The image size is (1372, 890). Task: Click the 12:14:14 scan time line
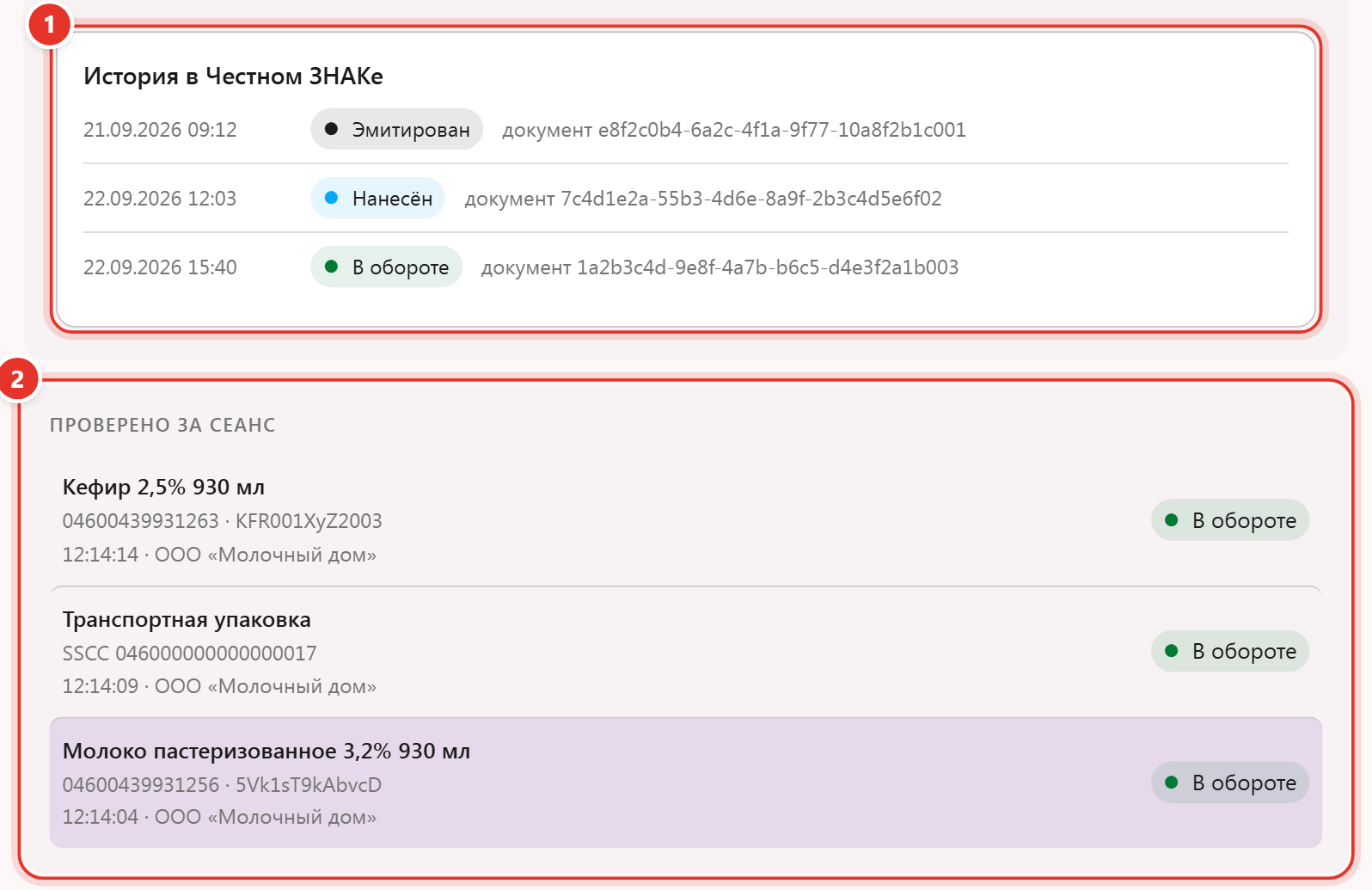coord(219,555)
